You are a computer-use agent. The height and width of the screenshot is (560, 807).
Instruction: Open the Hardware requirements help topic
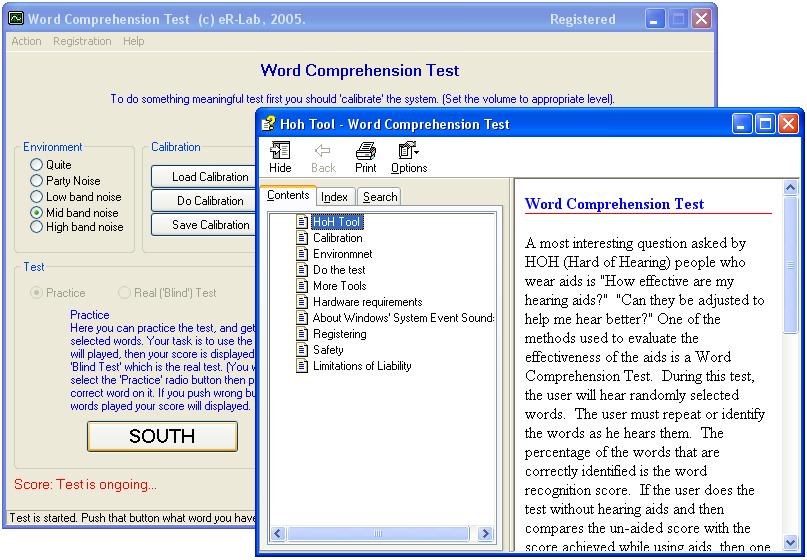coord(367,302)
